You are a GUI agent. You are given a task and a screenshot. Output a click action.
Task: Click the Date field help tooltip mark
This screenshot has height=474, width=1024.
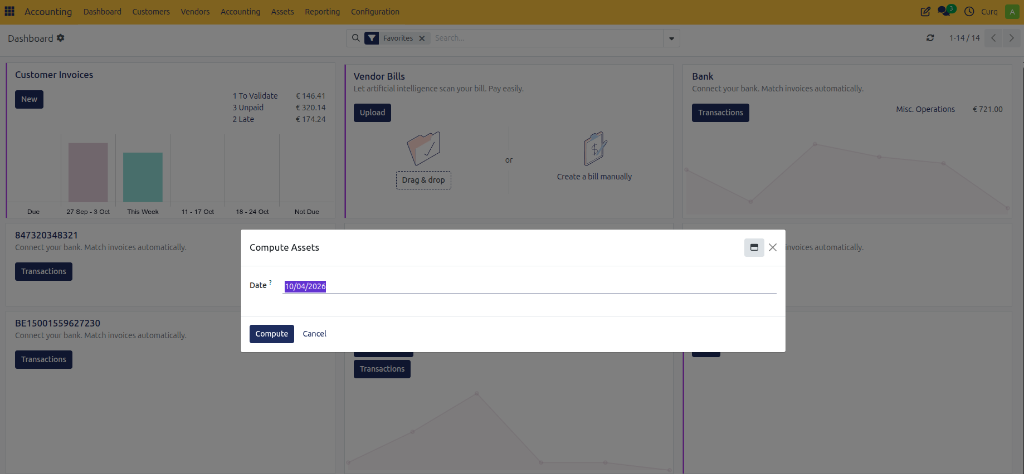[270, 283]
